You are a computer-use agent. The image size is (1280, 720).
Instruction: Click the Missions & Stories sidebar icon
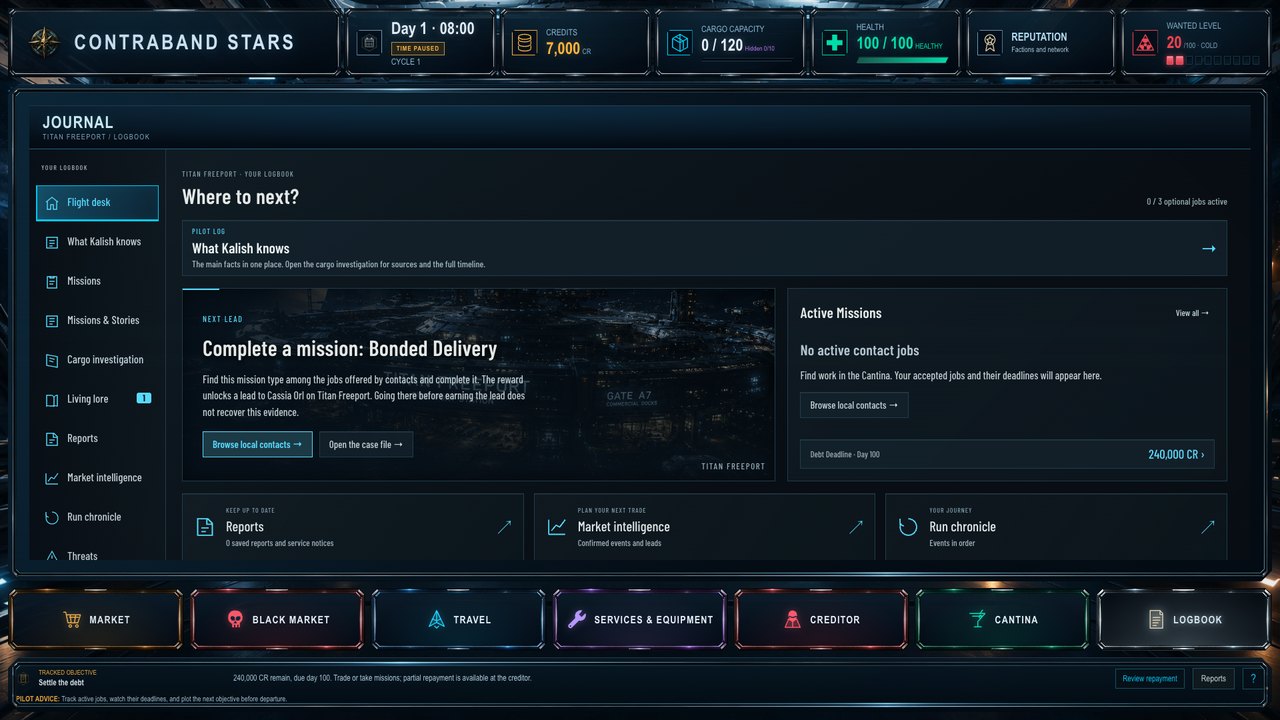pos(52,321)
